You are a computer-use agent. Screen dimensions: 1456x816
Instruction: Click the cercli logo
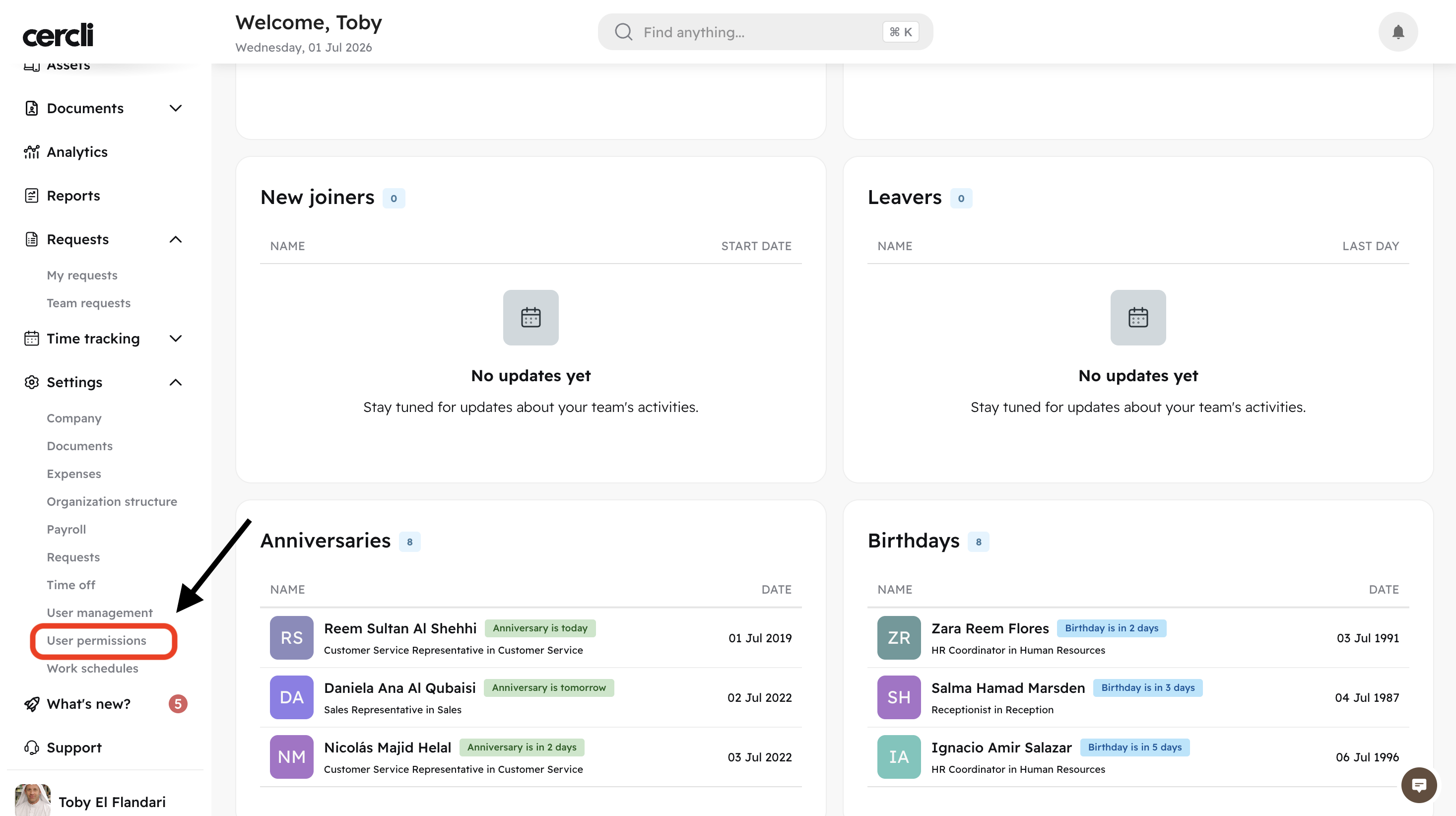point(58,35)
